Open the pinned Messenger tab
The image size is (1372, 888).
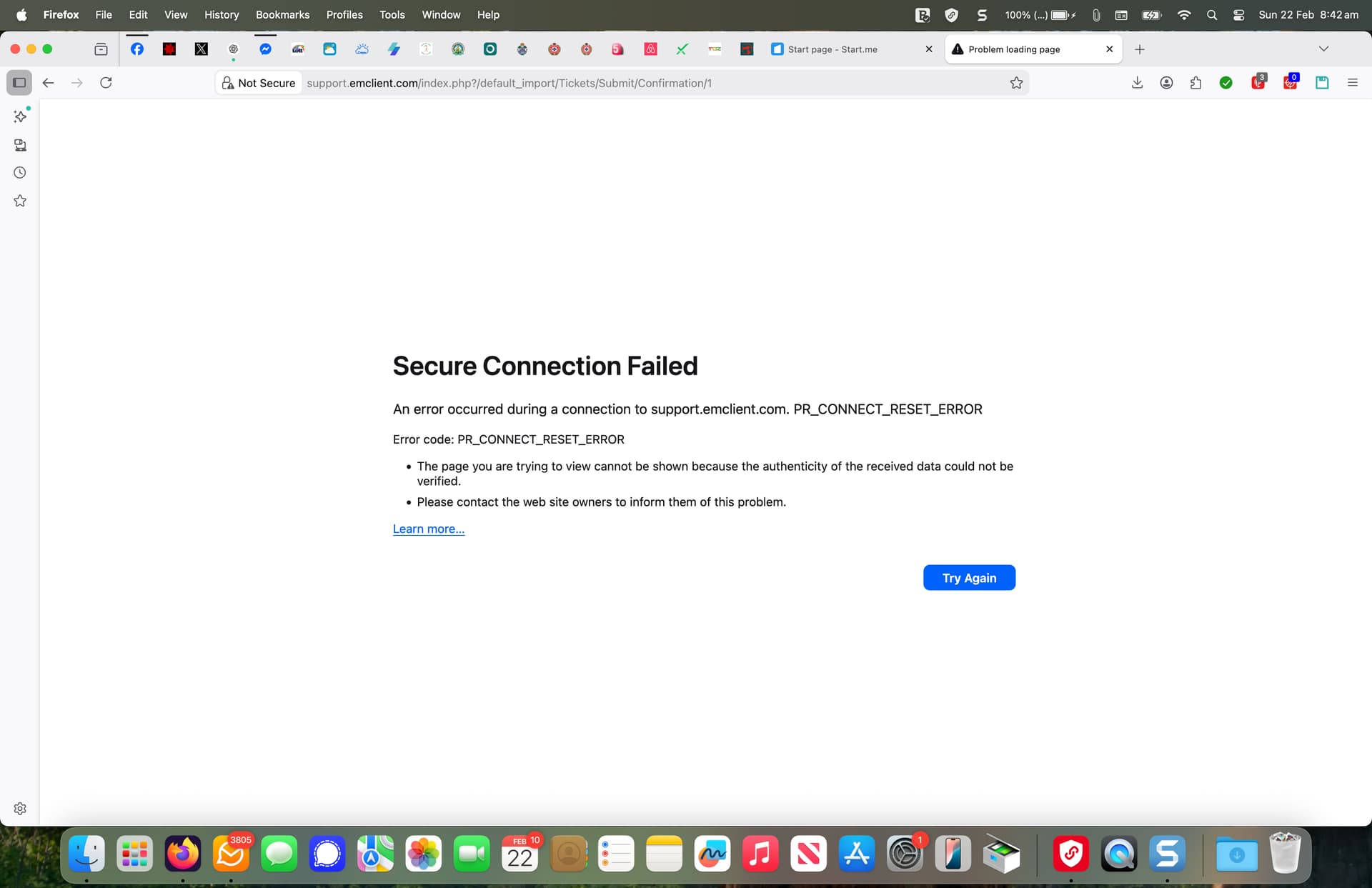click(x=265, y=49)
